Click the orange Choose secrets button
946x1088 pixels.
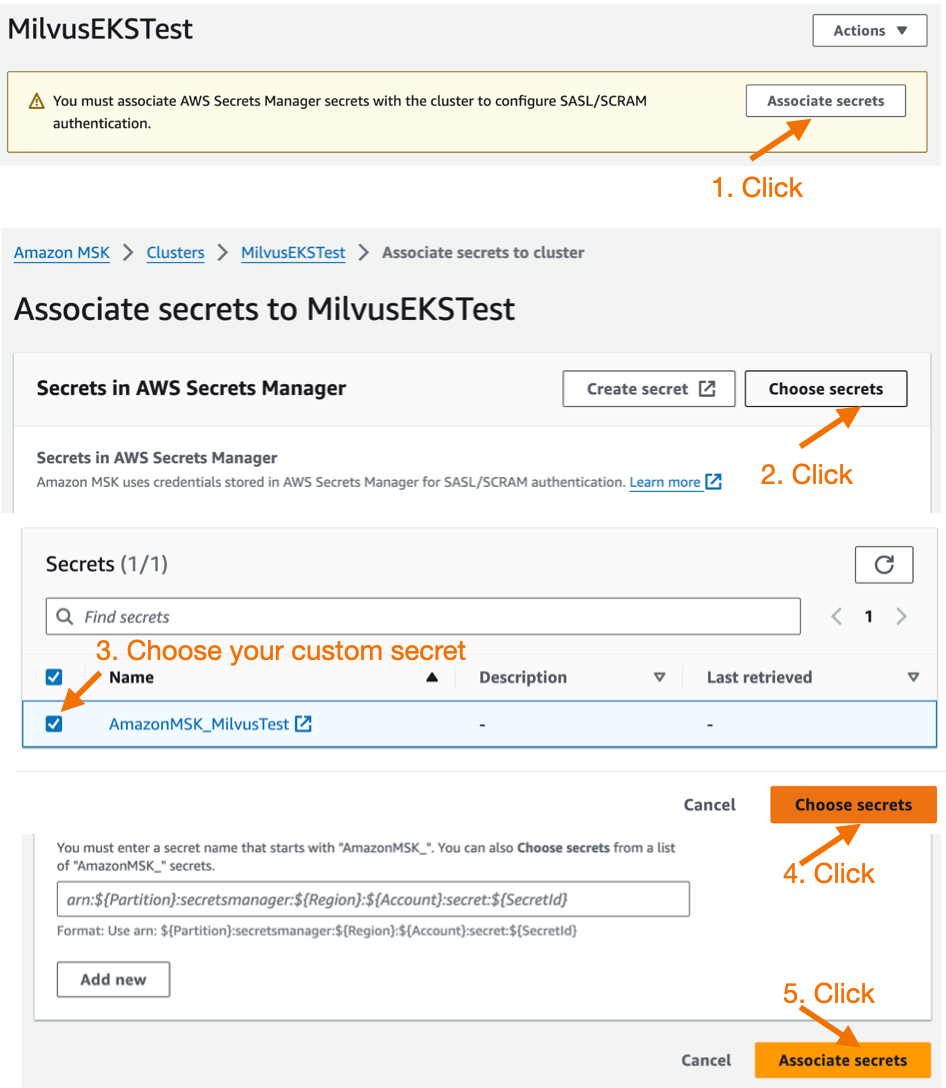click(853, 805)
